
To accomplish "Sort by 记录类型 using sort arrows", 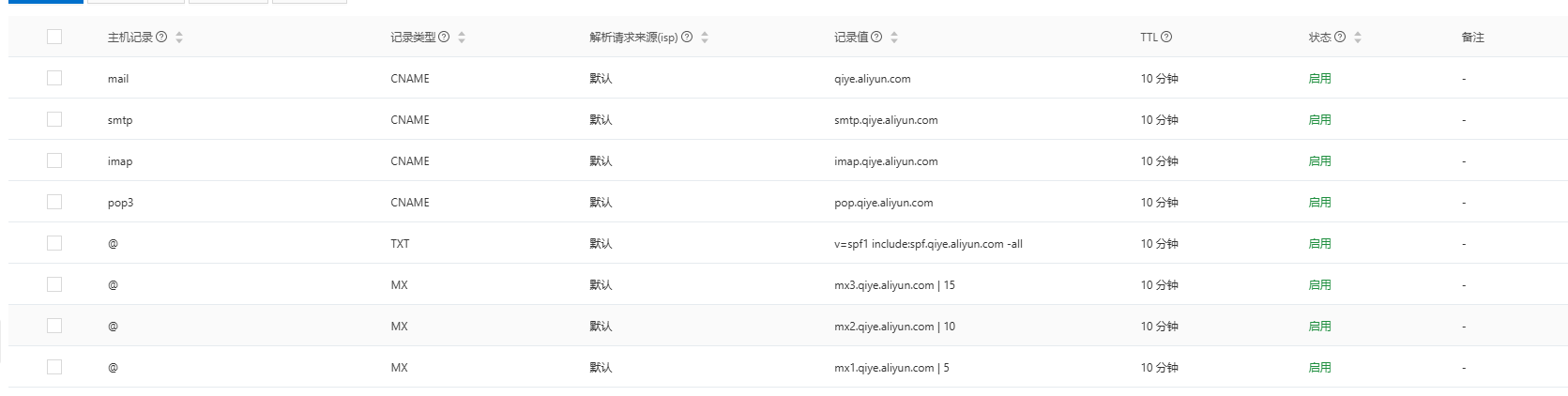I will pos(462,38).
